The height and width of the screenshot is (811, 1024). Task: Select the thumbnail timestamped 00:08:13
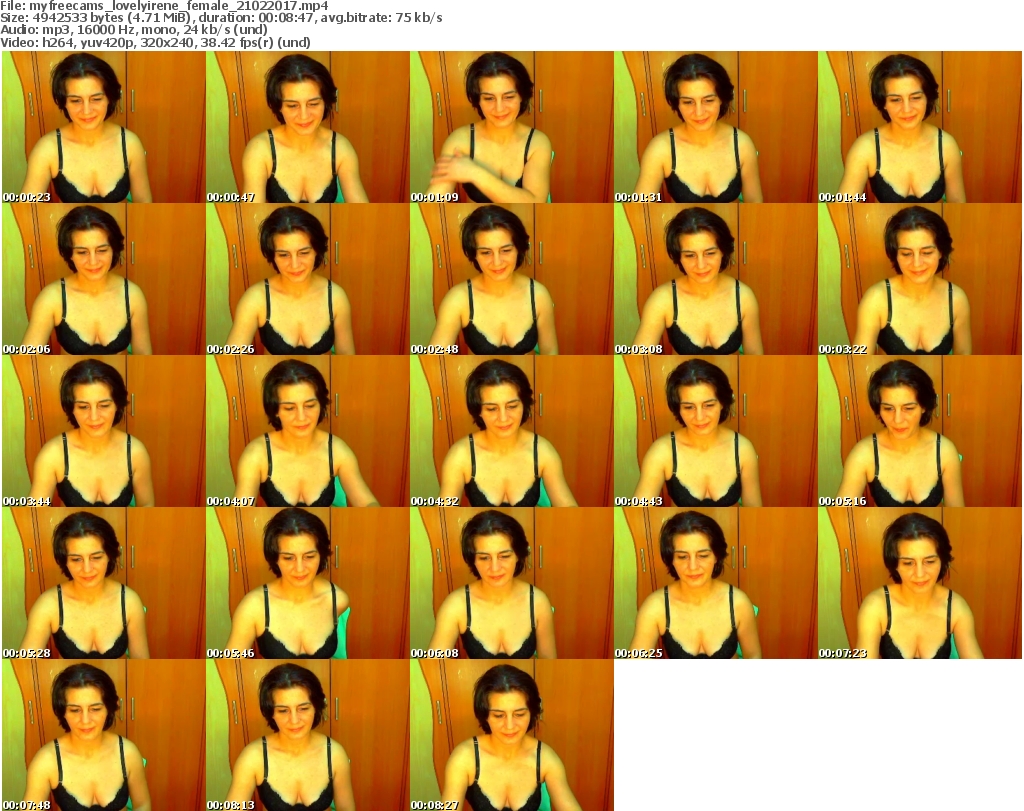pyautogui.click(x=308, y=735)
